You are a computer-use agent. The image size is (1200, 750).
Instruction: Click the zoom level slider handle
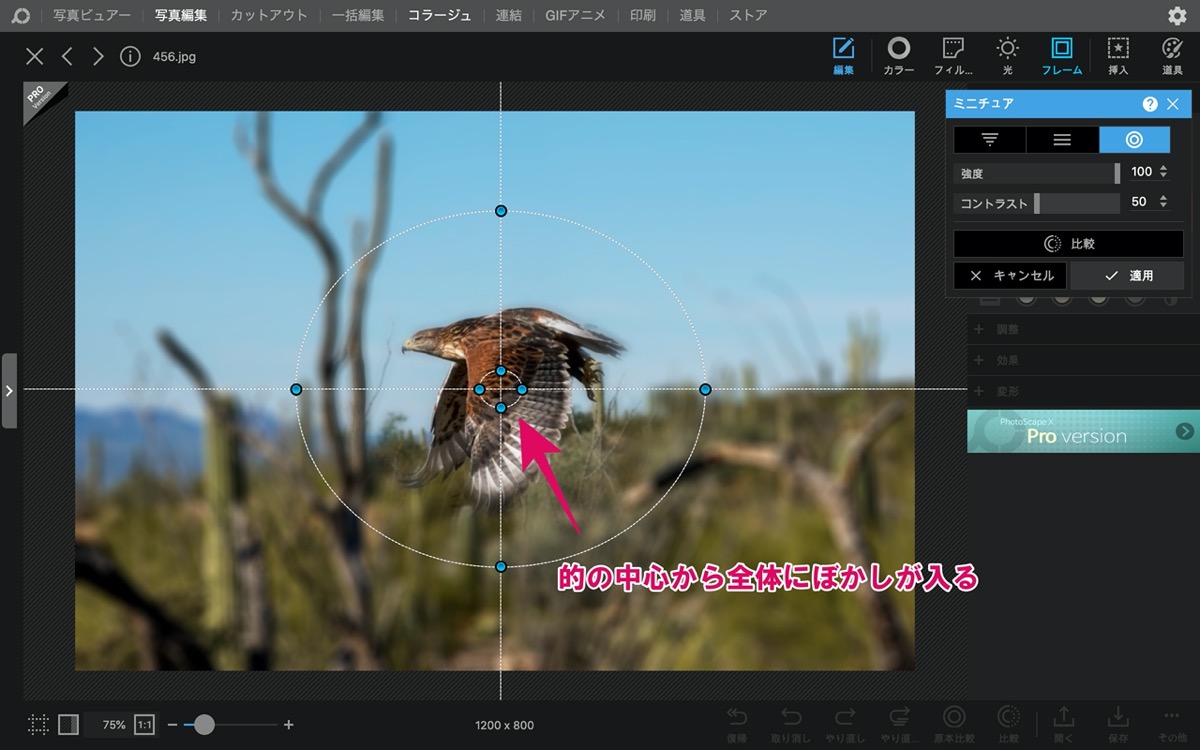(x=204, y=724)
